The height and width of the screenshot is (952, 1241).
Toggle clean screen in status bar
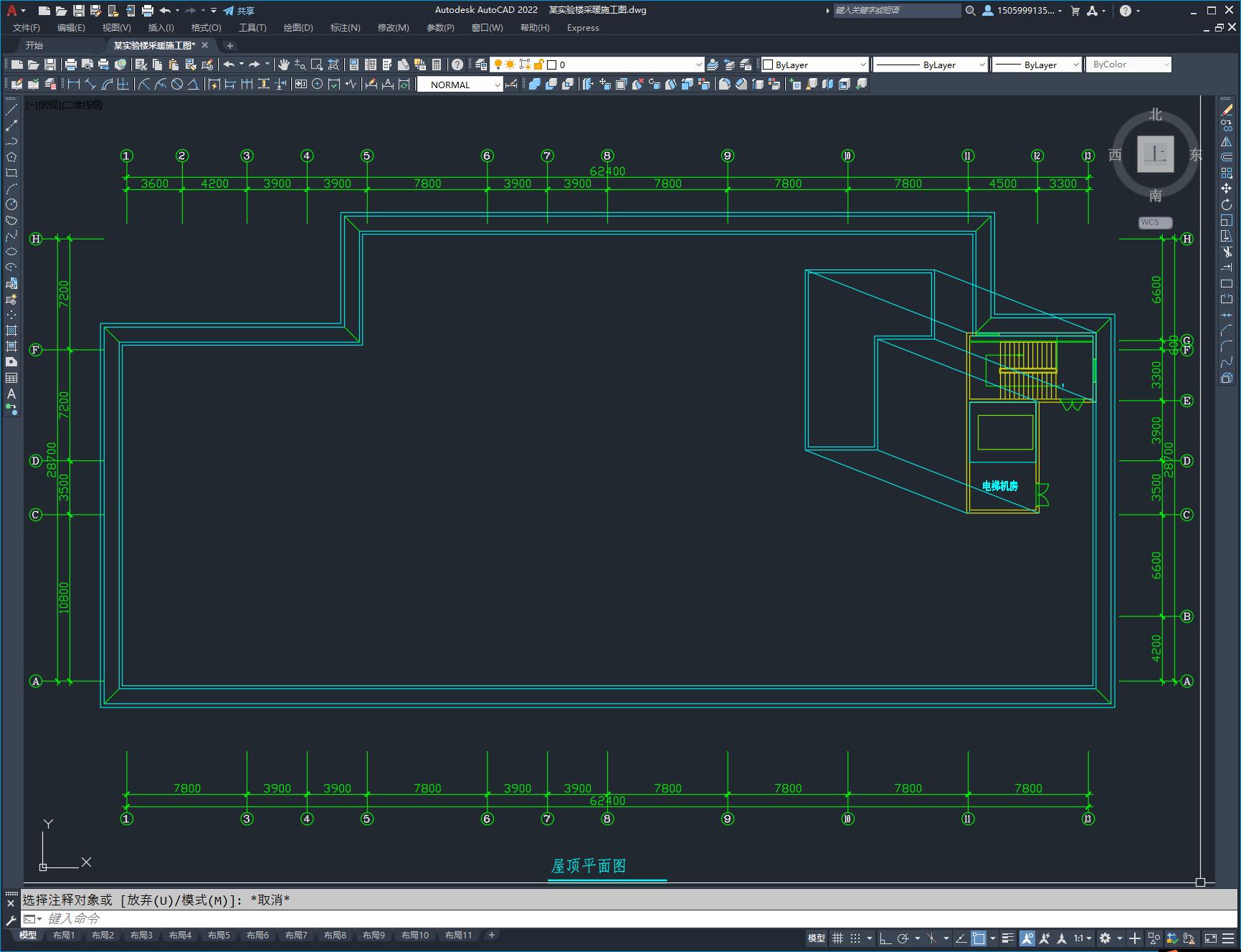click(1210, 938)
